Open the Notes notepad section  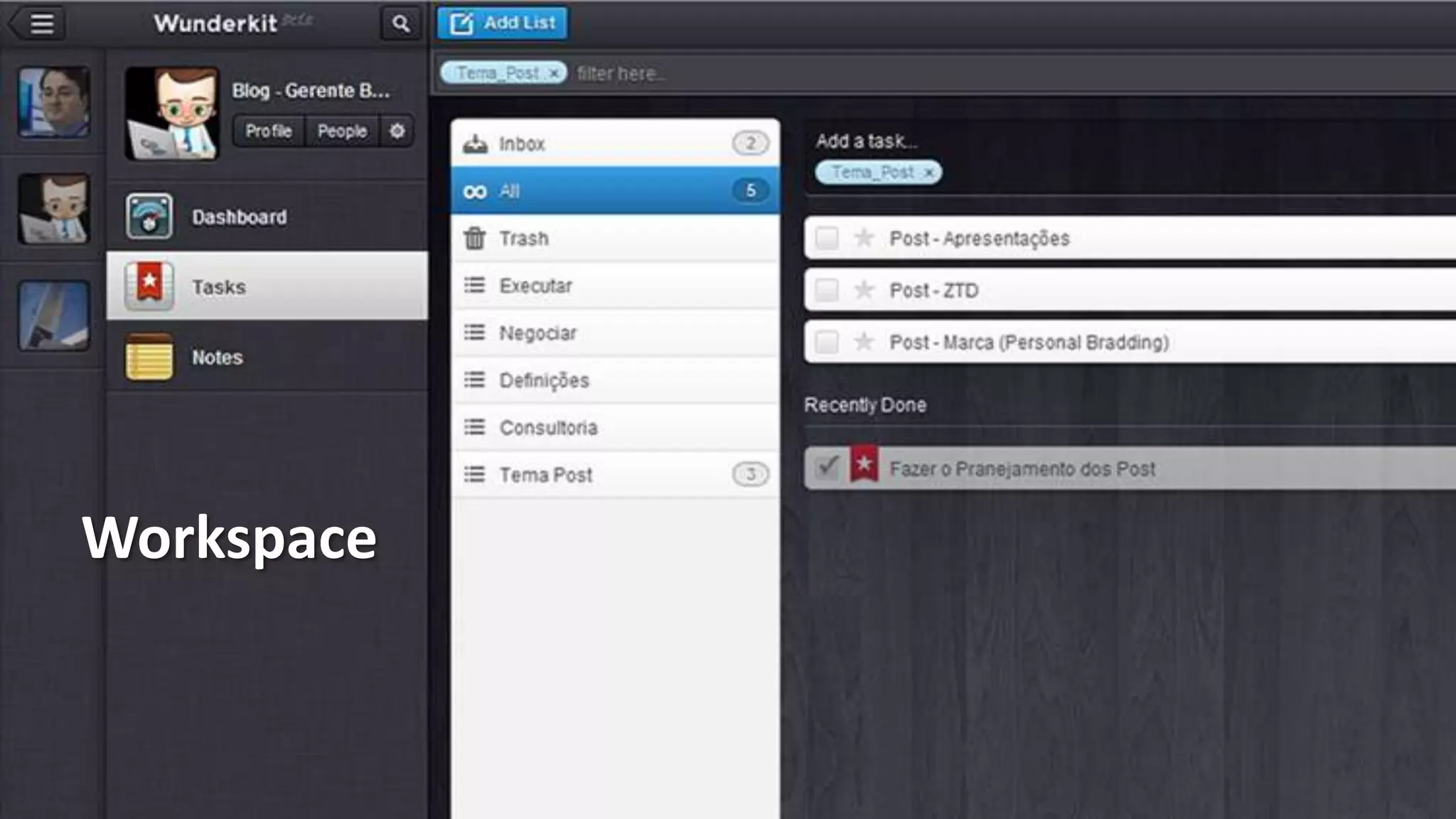coord(218,358)
